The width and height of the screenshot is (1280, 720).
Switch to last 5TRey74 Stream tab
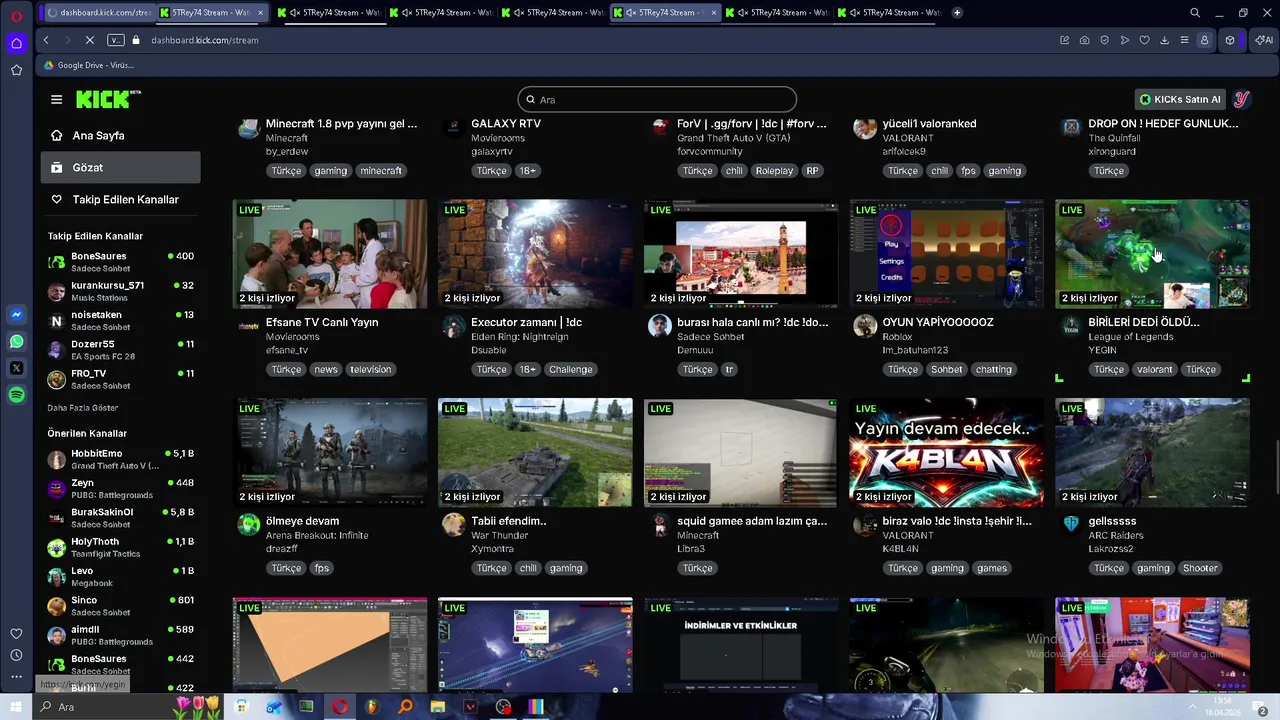click(x=888, y=13)
